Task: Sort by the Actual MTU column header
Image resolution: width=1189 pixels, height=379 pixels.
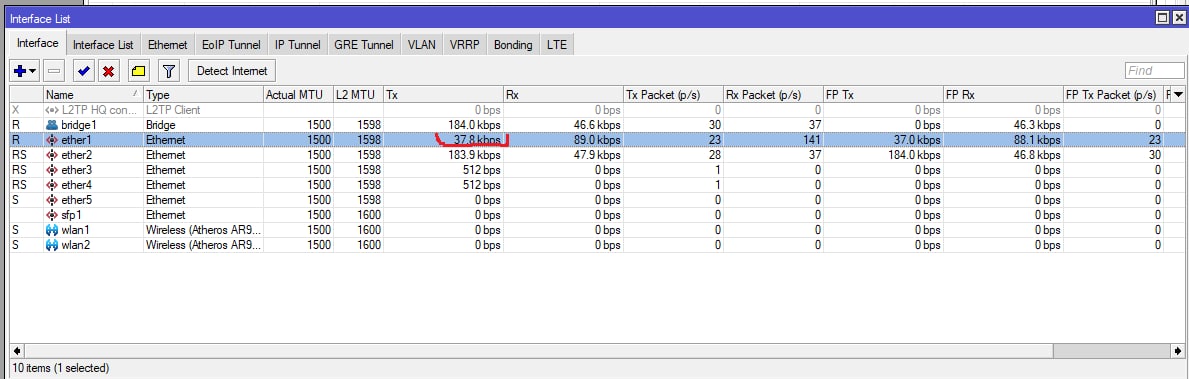Action: pyautogui.click(x=298, y=95)
